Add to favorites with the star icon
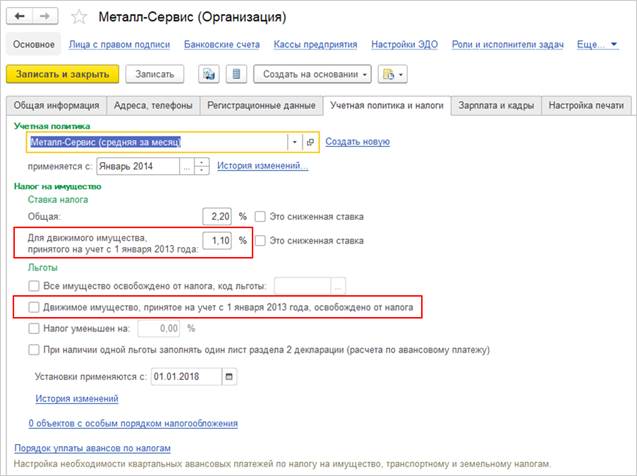The height and width of the screenshot is (476, 637). click(x=79, y=17)
